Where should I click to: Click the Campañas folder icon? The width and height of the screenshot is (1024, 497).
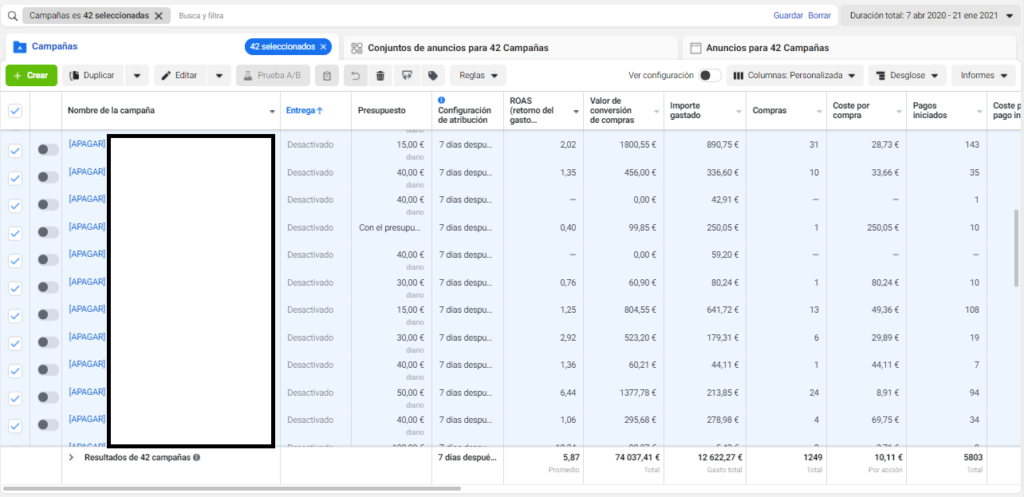pos(20,47)
